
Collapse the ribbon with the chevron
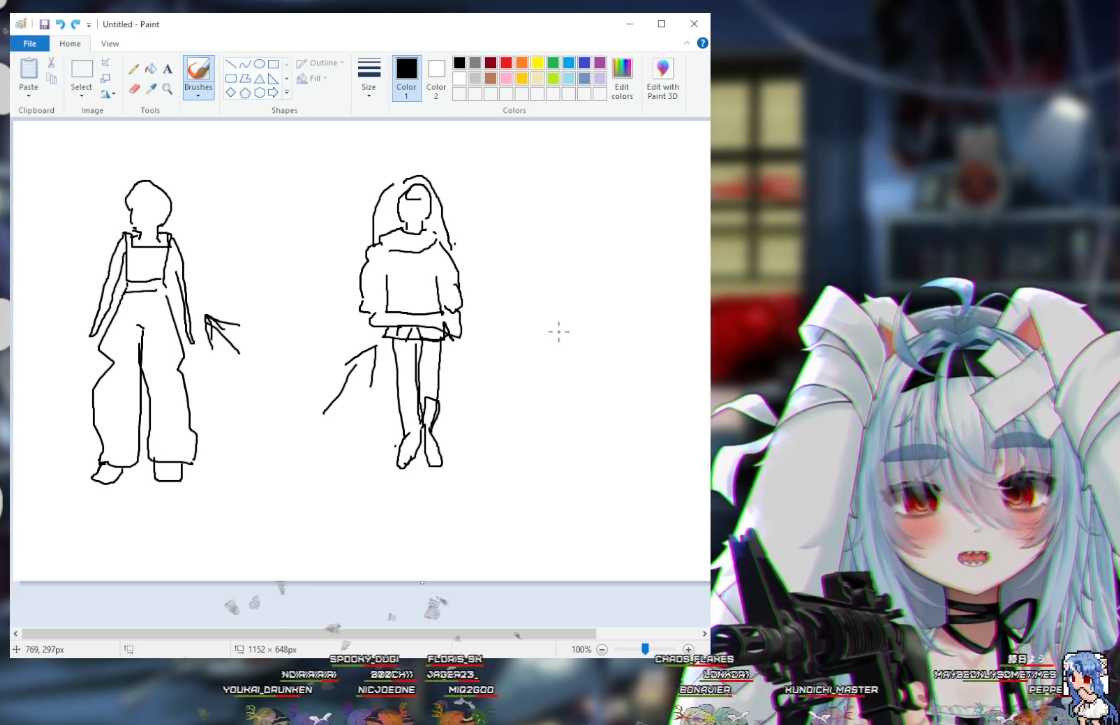687,43
